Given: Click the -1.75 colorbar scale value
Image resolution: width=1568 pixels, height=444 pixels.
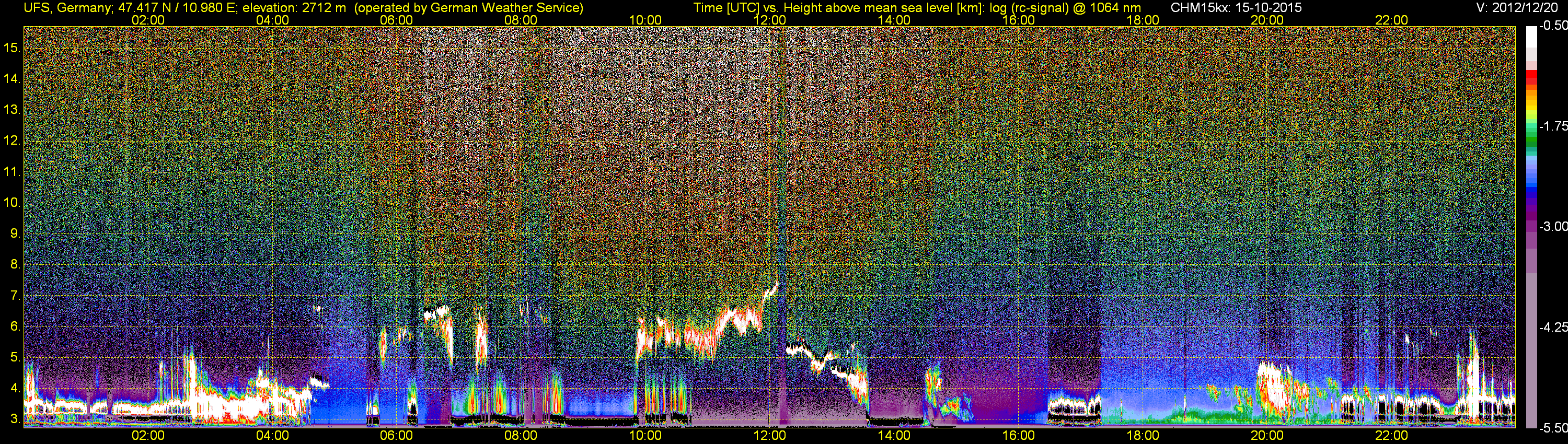Looking at the screenshot, I should pyautogui.click(x=1553, y=126).
